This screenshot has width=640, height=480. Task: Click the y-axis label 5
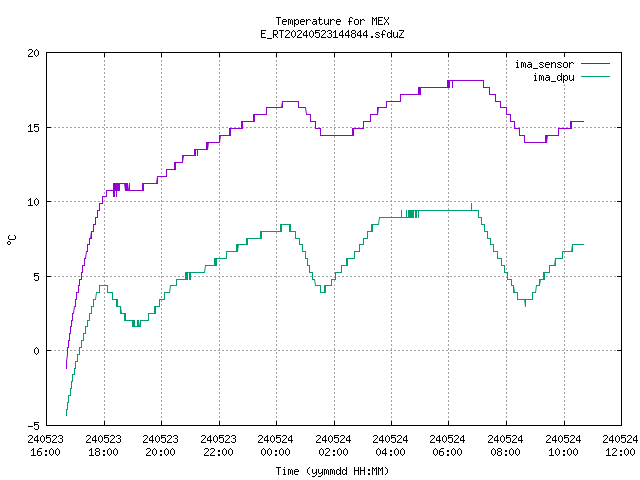tap(37, 277)
